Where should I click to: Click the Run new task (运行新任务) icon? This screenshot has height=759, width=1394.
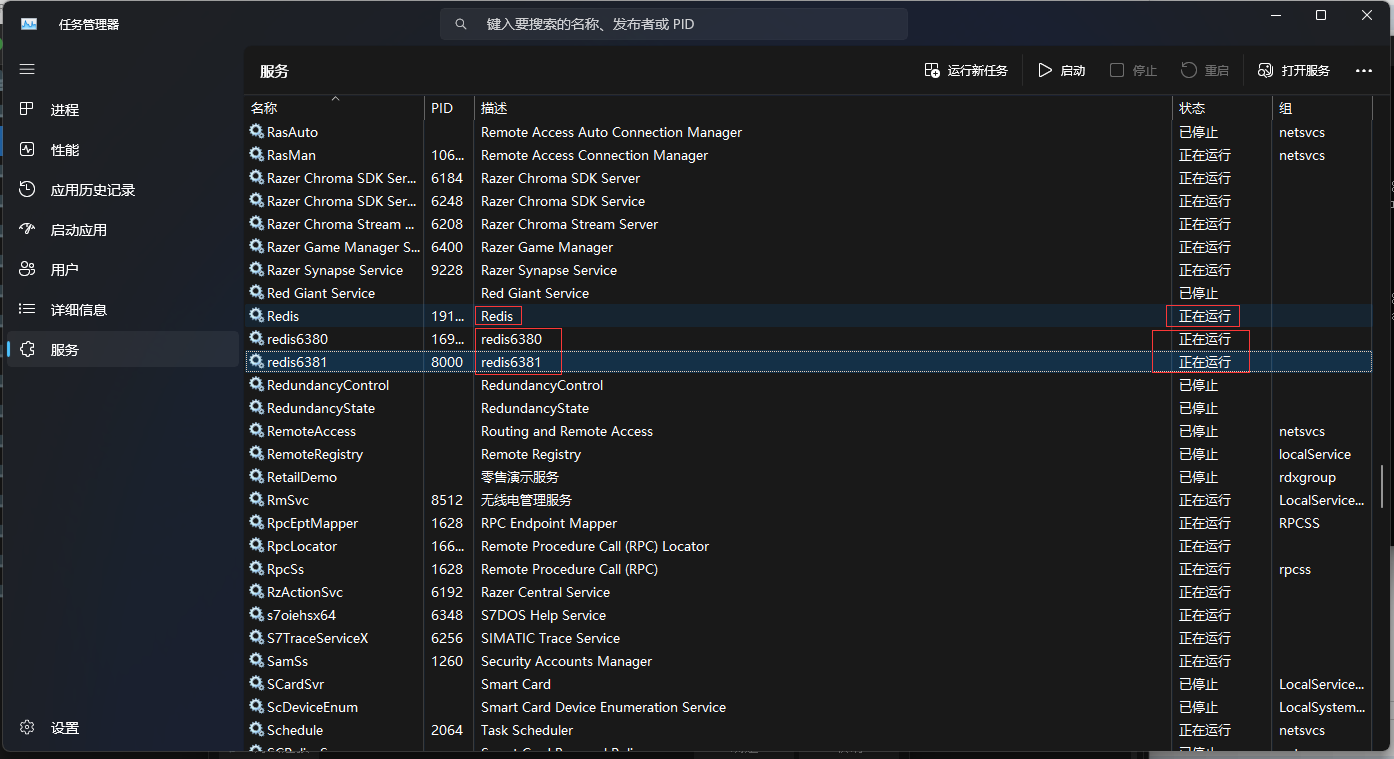pos(932,70)
